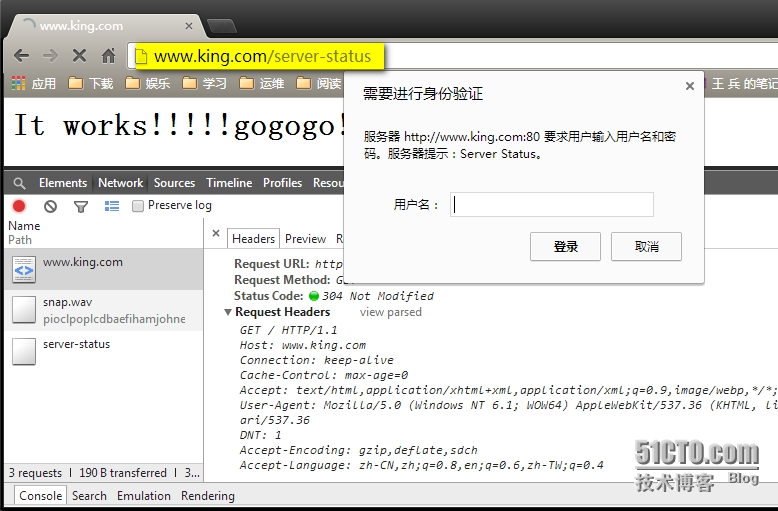Screen dimensions: 778x511
Task: Open the 应用 apps shortcut icon
Action: pyautogui.click(x=18, y=83)
